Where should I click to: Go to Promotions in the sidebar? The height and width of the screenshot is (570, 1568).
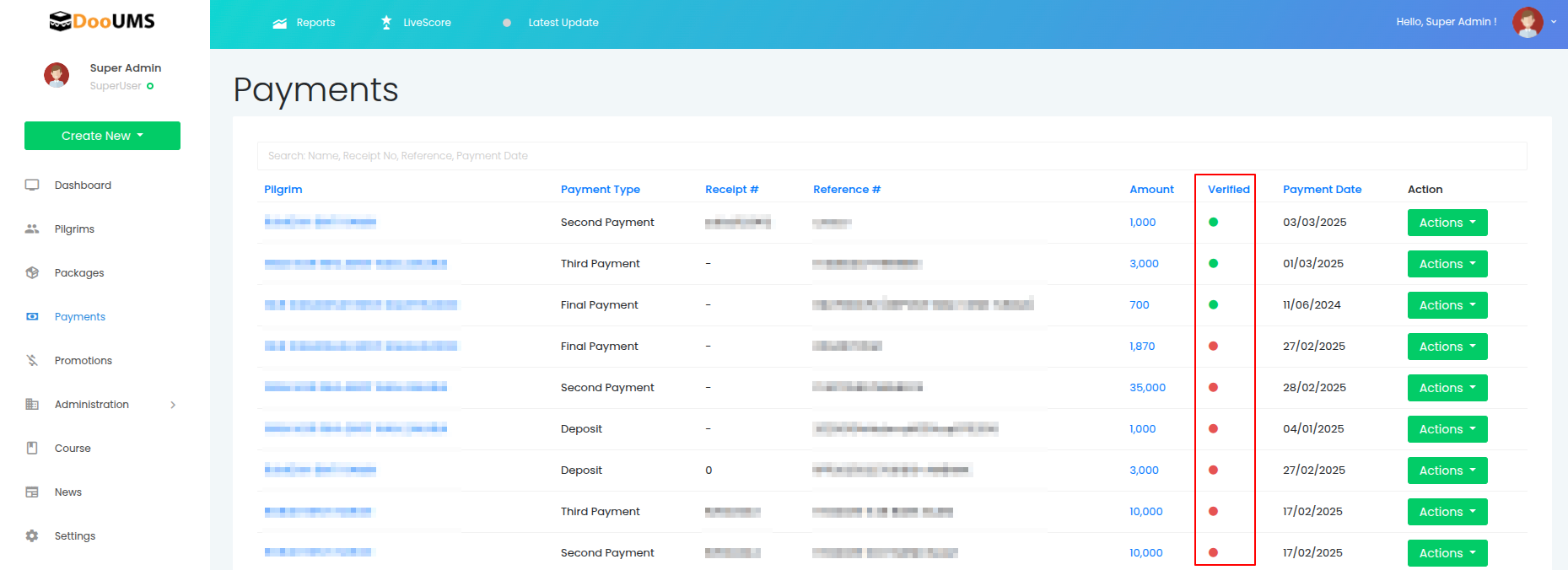pos(84,360)
